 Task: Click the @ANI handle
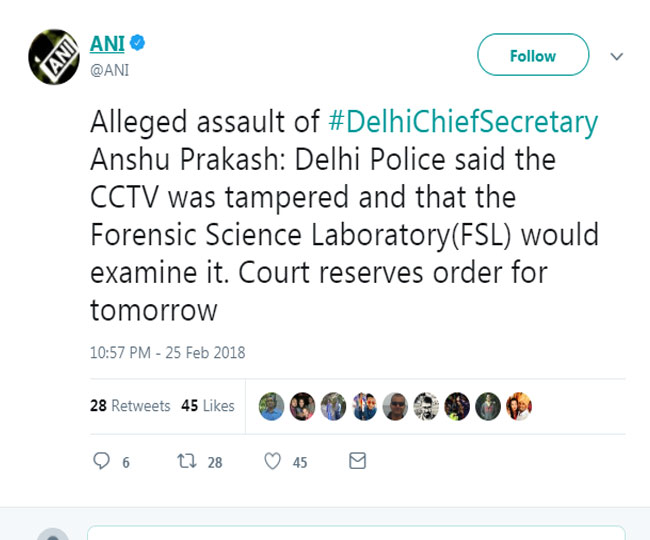tap(110, 70)
